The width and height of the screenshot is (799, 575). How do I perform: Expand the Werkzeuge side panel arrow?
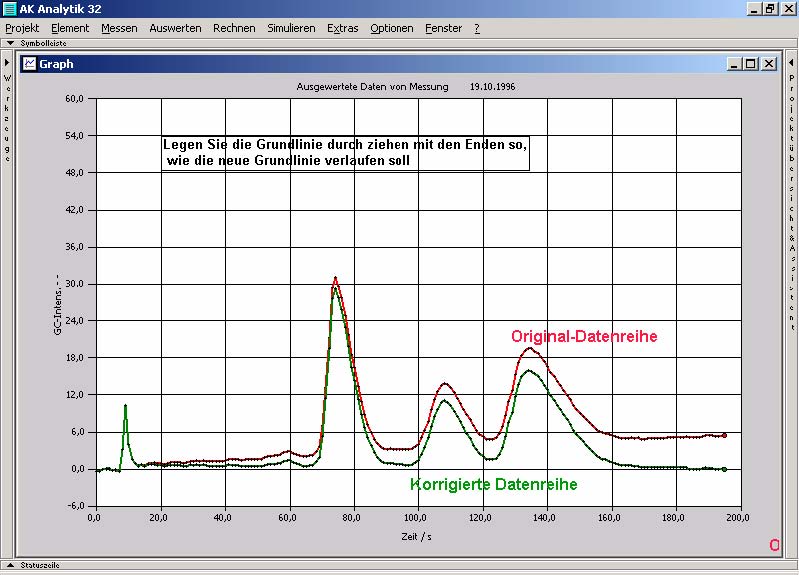point(7,63)
